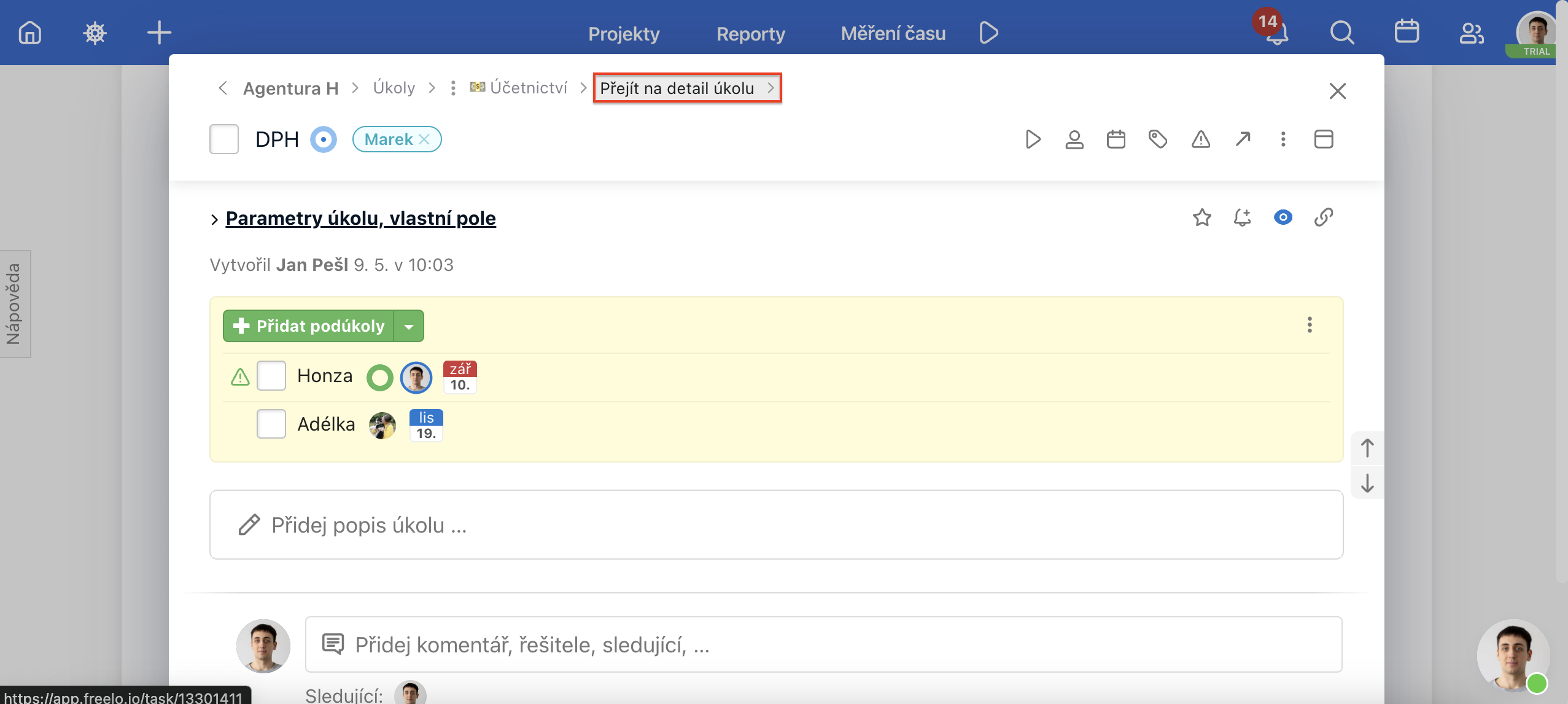Open subtasks section three-dot menu

point(1309,325)
